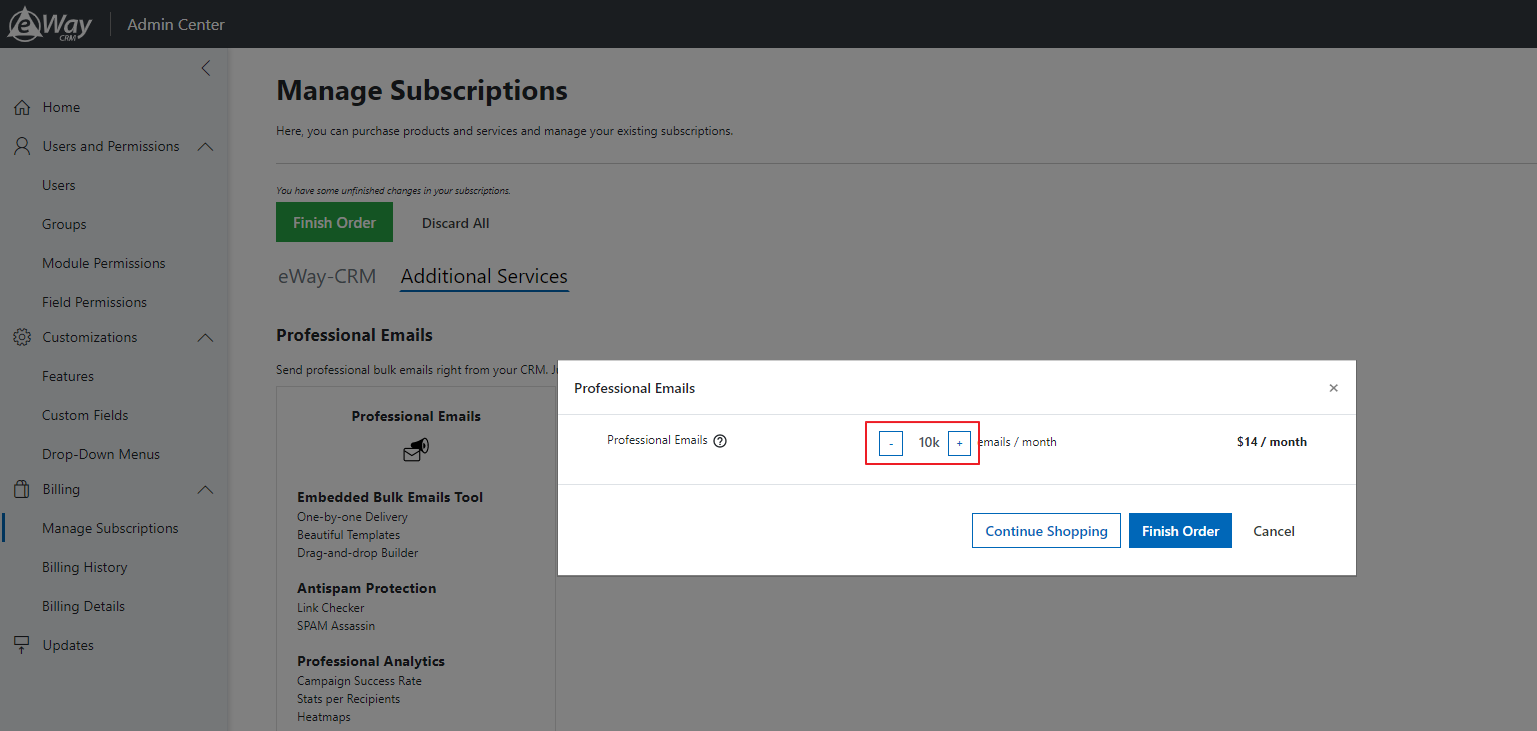
Task: Click the Manage Subscriptions heading
Action: [422, 90]
